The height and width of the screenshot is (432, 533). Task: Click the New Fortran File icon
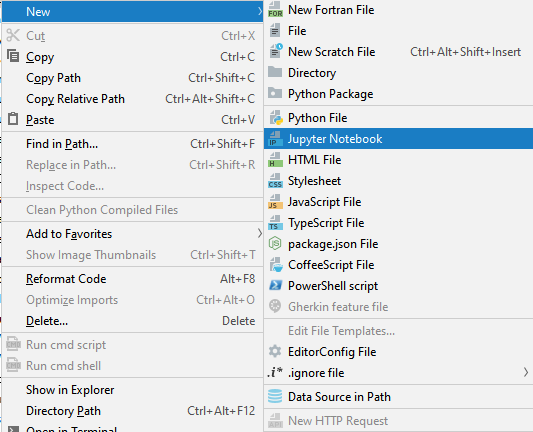pyautogui.click(x=275, y=10)
